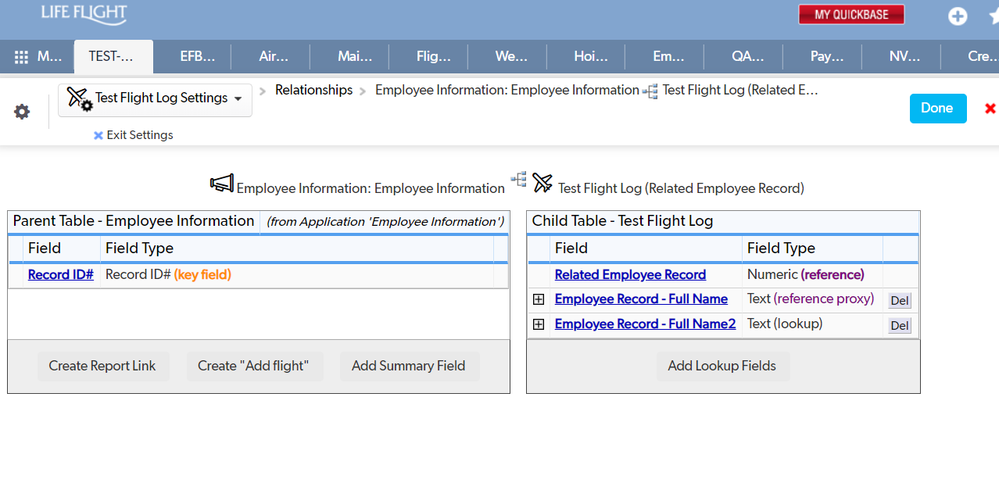999x479 pixels.
Task: Switch to the Flig... tab
Action: click(433, 57)
